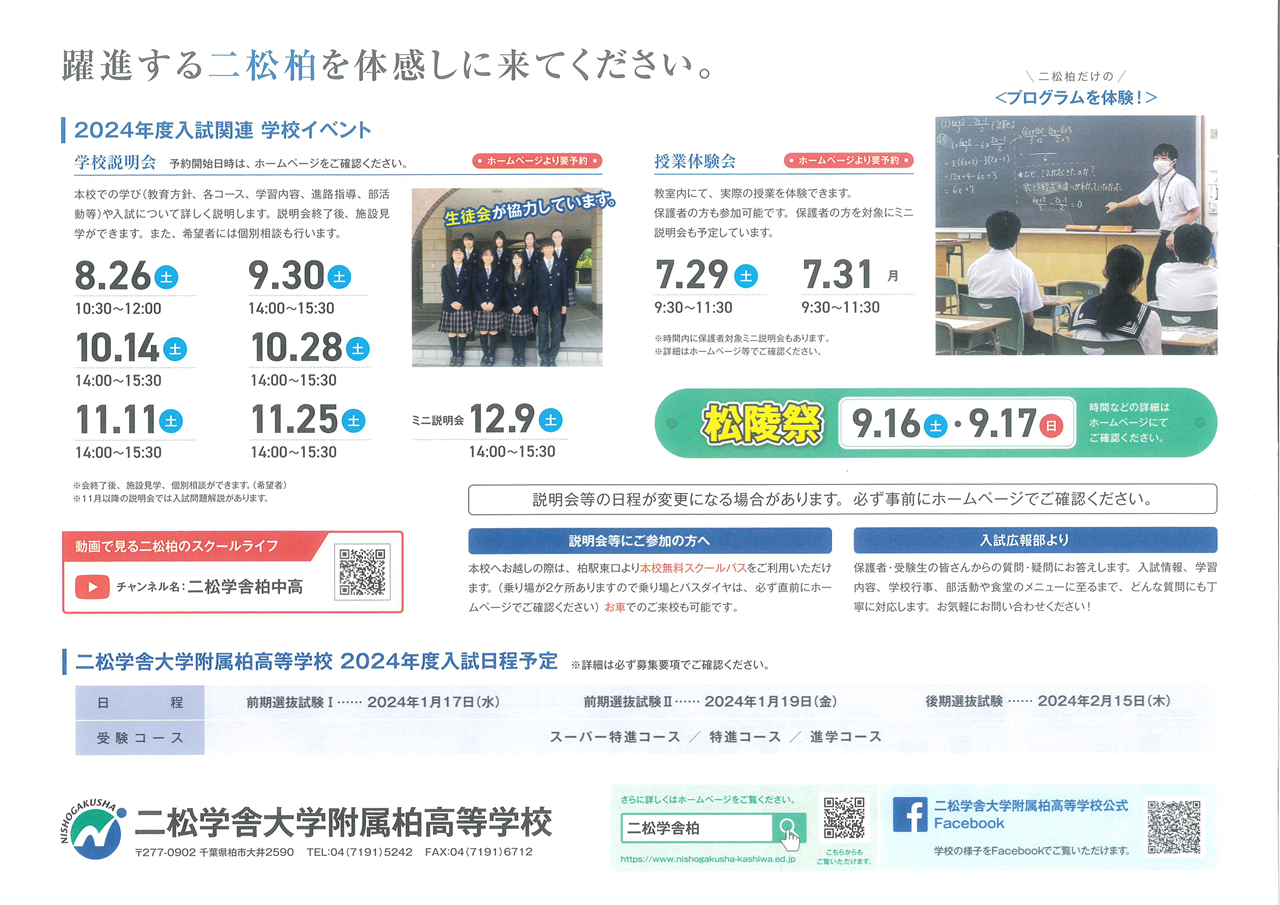Click the TEL:04(7191)5242 phone number
1280x905 pixels.
360,853
